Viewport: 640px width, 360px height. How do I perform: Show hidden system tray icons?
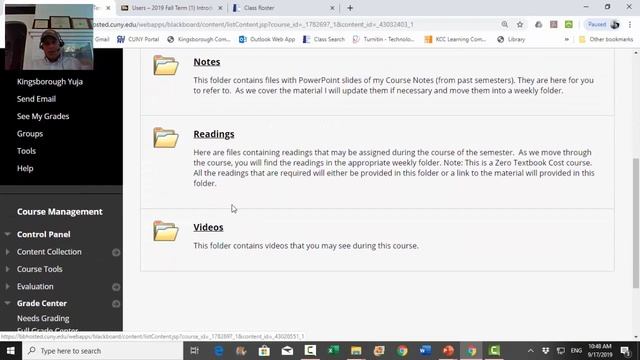(530, 351)
